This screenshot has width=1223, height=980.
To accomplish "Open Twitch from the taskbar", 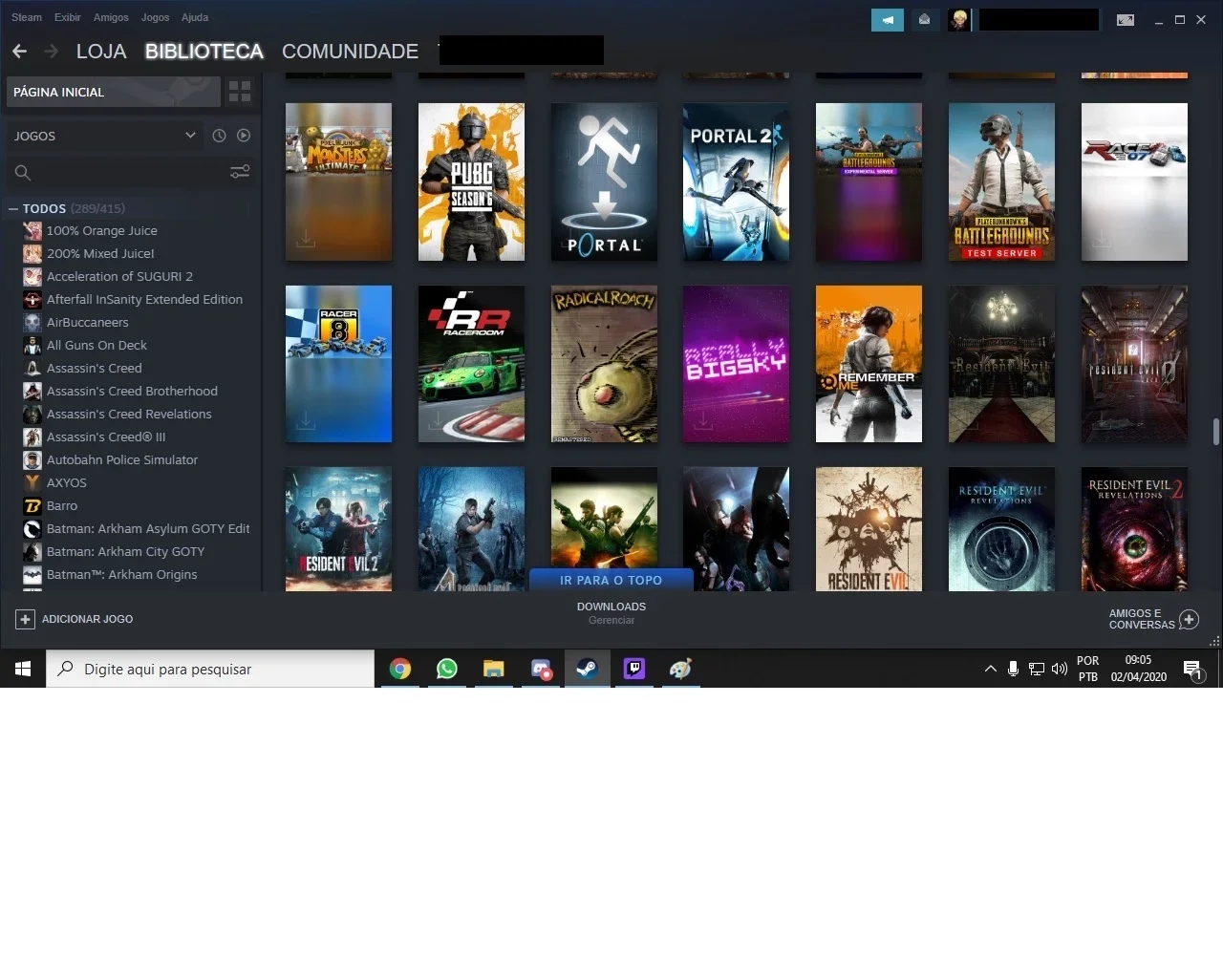I will click(634, 669).
